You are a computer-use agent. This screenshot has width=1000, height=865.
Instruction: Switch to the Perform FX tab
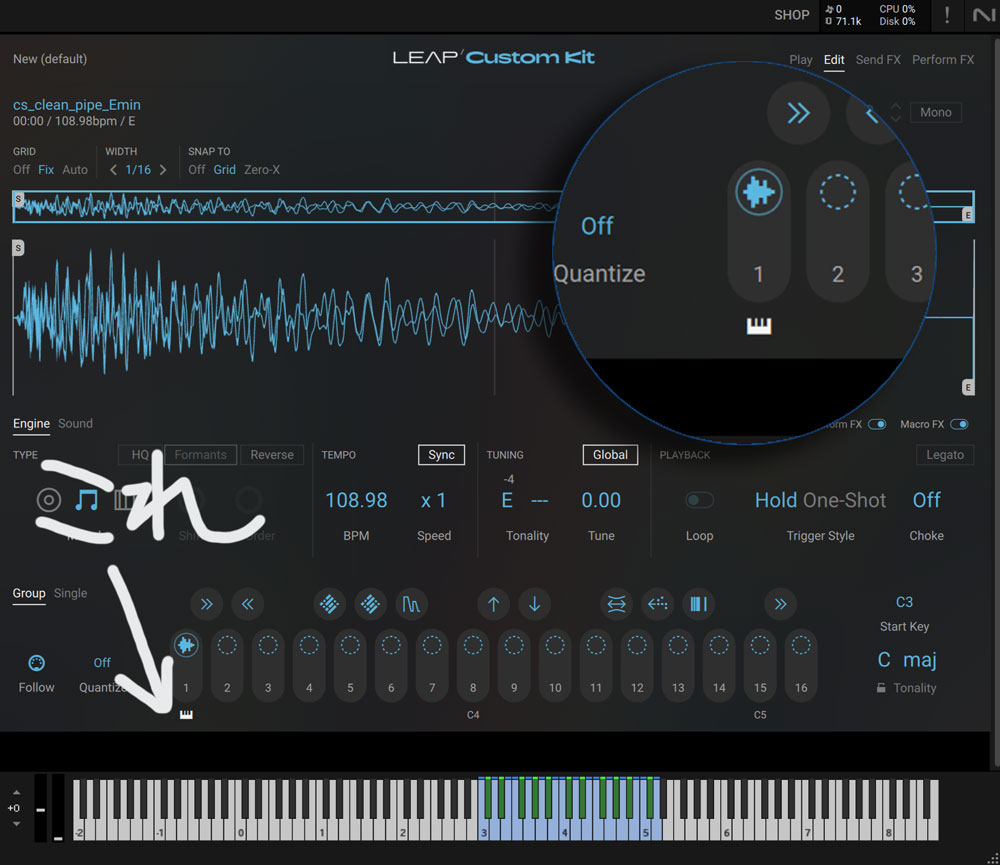coord(943,60)
